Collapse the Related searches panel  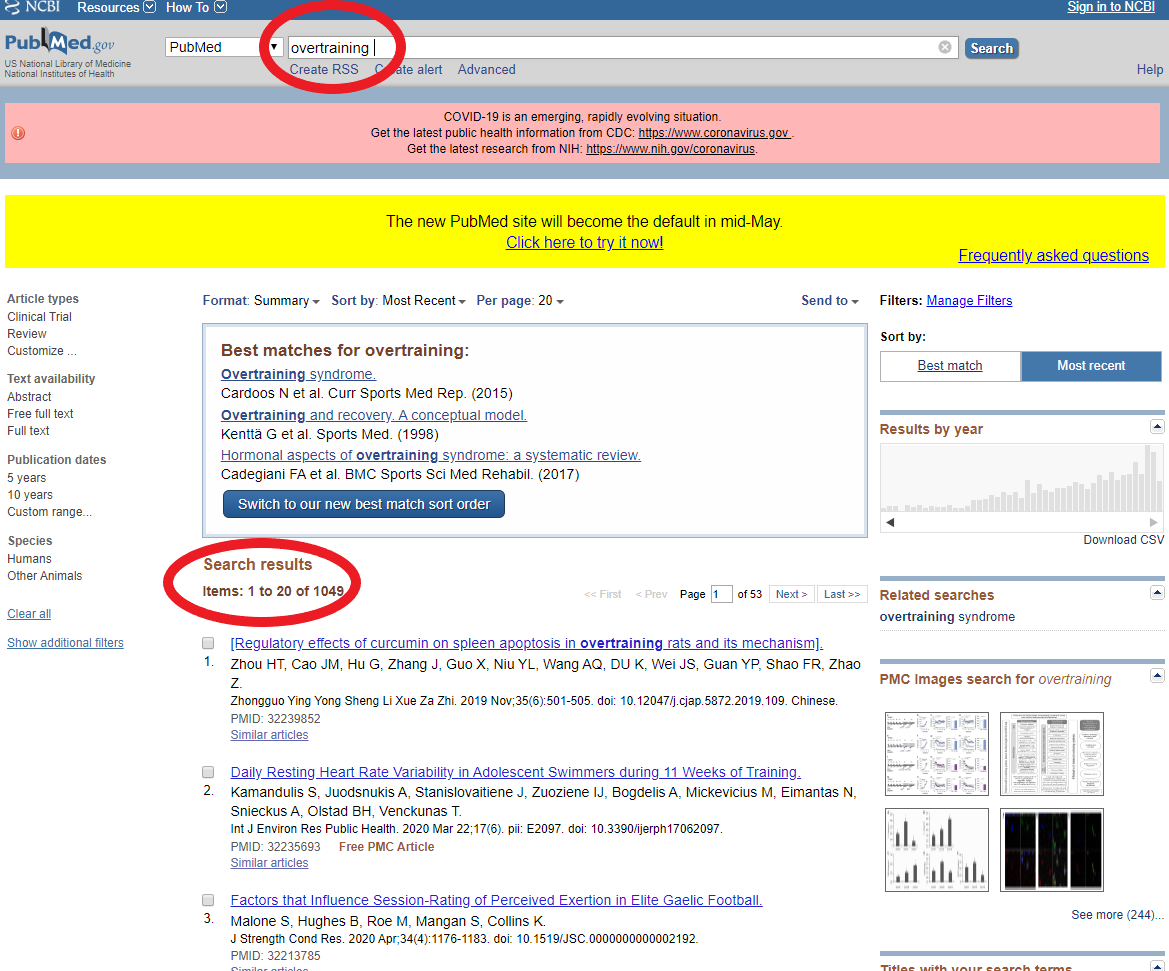1156,592
